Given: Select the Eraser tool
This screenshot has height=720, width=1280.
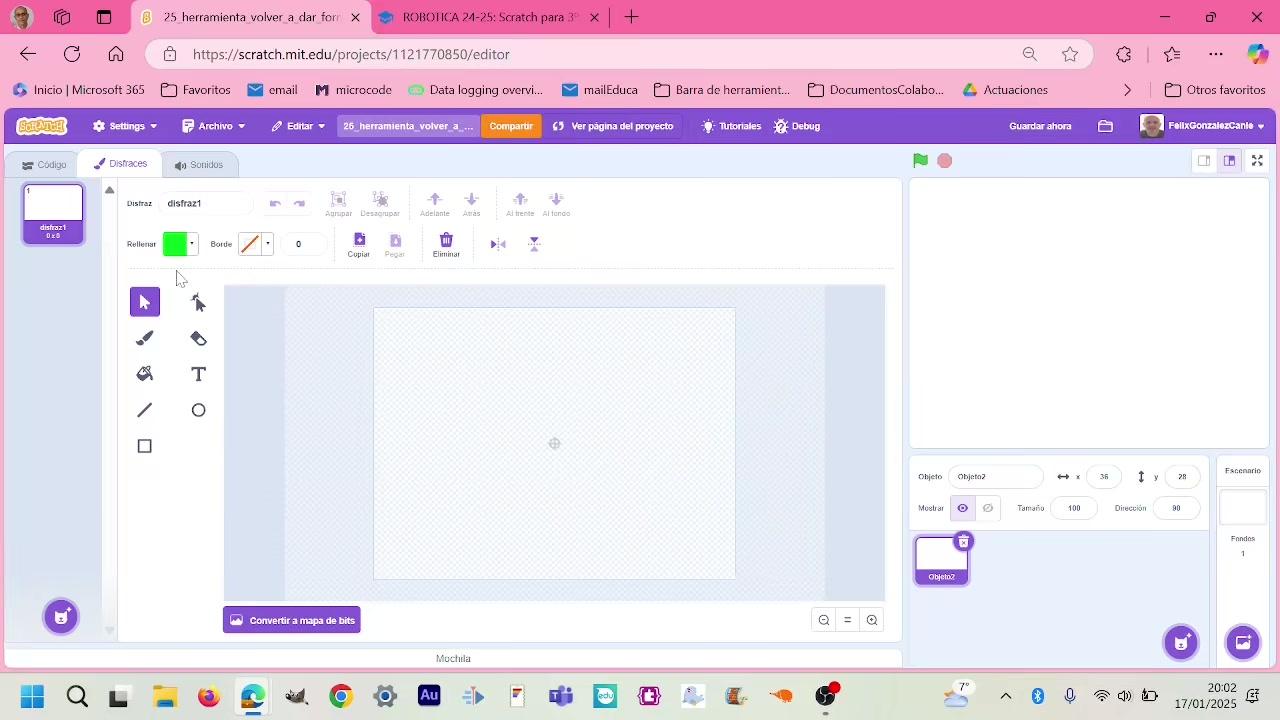Looking at the screenshot, I should (x=199, y=338).
